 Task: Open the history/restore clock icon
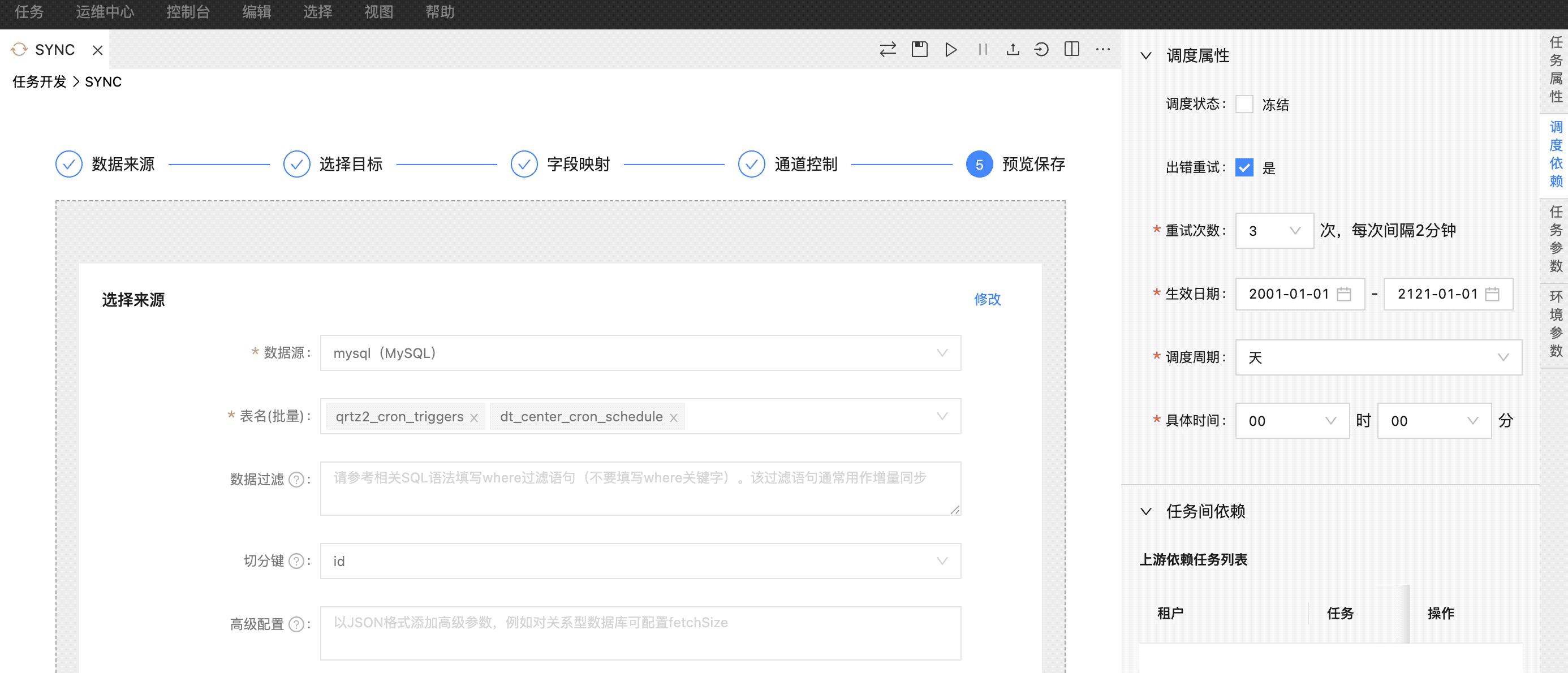[1041, 49]
